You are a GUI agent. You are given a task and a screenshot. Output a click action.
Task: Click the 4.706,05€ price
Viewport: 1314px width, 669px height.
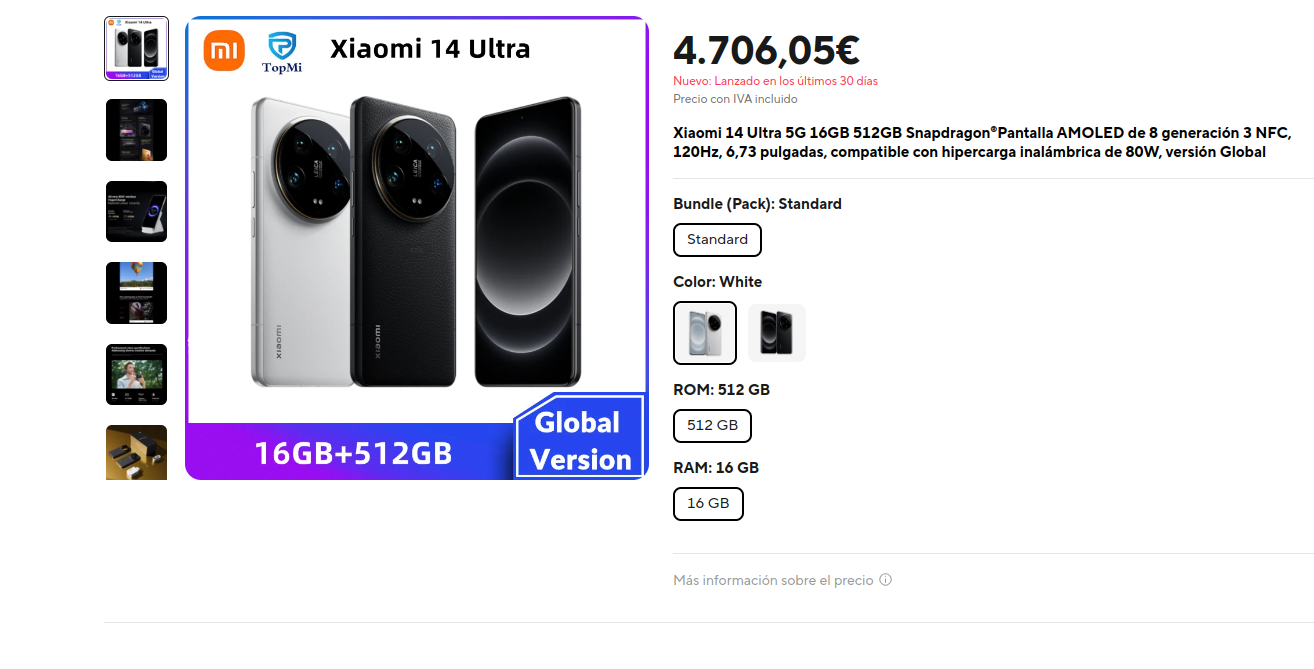tap(766, 50)
